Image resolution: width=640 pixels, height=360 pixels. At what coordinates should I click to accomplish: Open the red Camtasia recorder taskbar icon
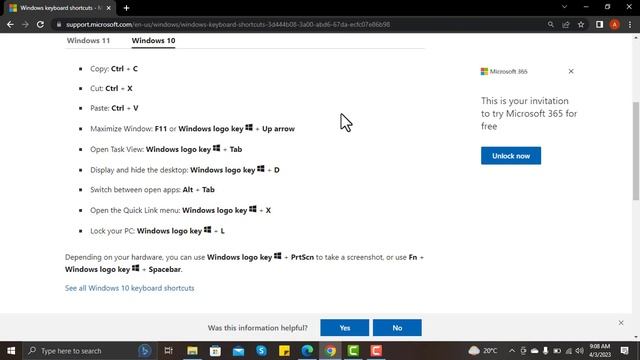click(x=376, y=351)
